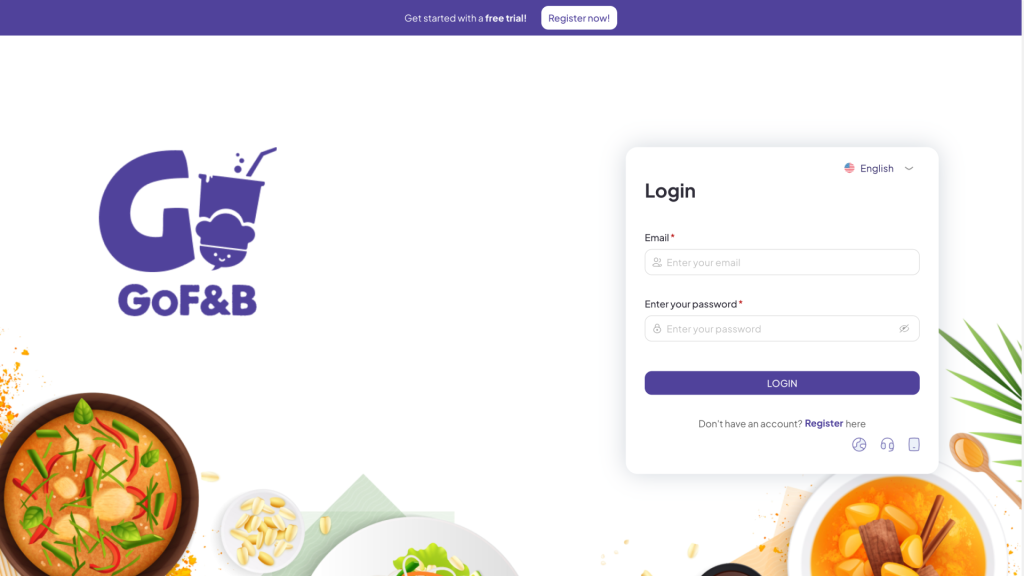Click the Register now! button in the banner
The height and width of the screenshot is (576, 1024).
[579, 18]
